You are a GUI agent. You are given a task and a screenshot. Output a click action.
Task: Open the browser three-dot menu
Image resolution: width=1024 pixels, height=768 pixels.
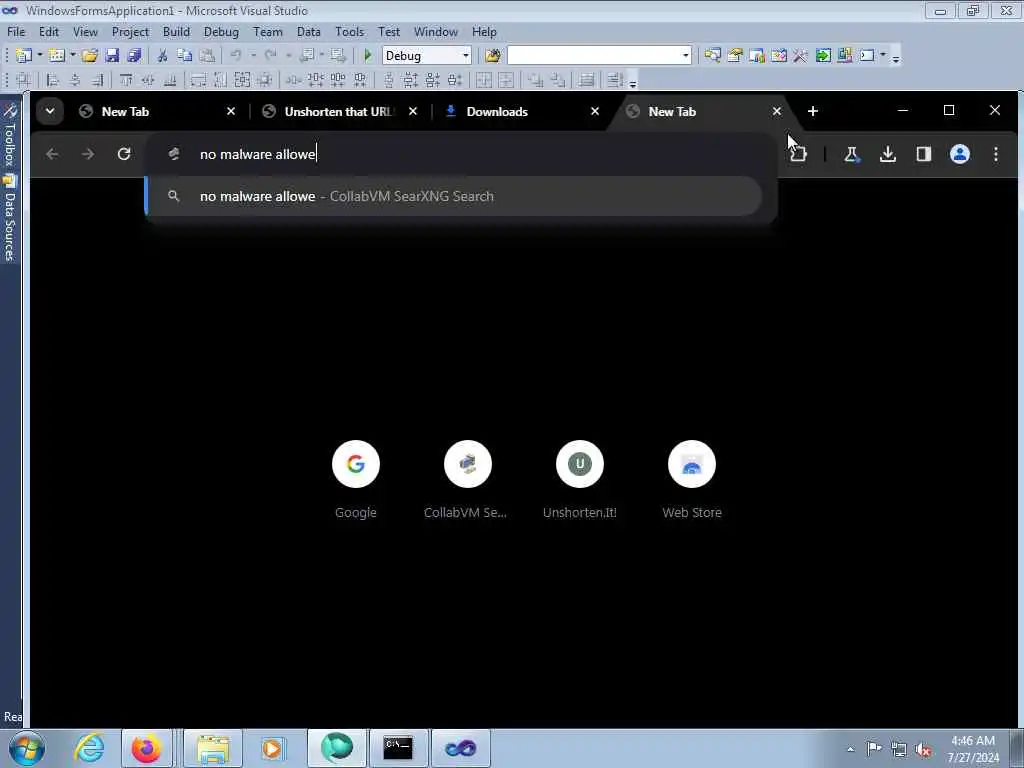click(x=995, y=154)
